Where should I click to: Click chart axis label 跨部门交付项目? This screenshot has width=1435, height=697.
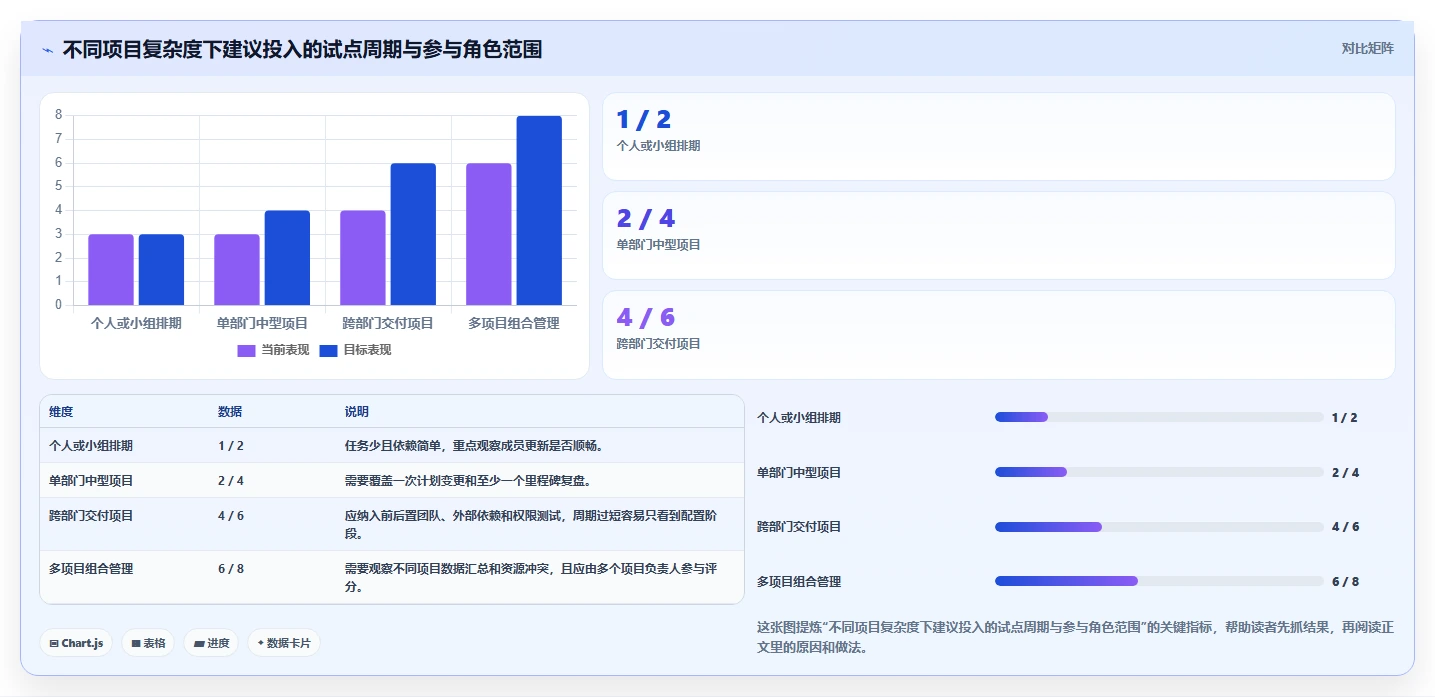click(x=388, y=323)
